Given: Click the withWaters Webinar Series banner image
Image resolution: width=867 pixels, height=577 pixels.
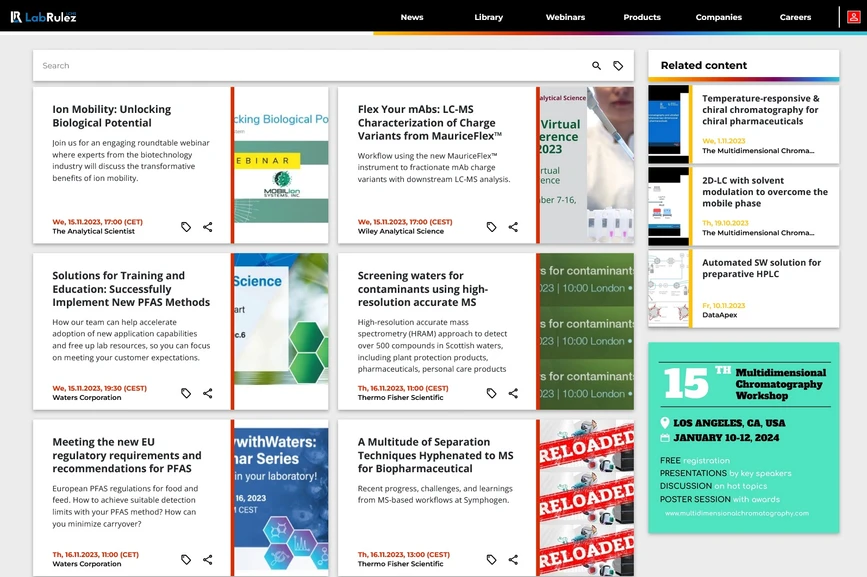Looking at the screenshot, I should click(x=281, y=497).
